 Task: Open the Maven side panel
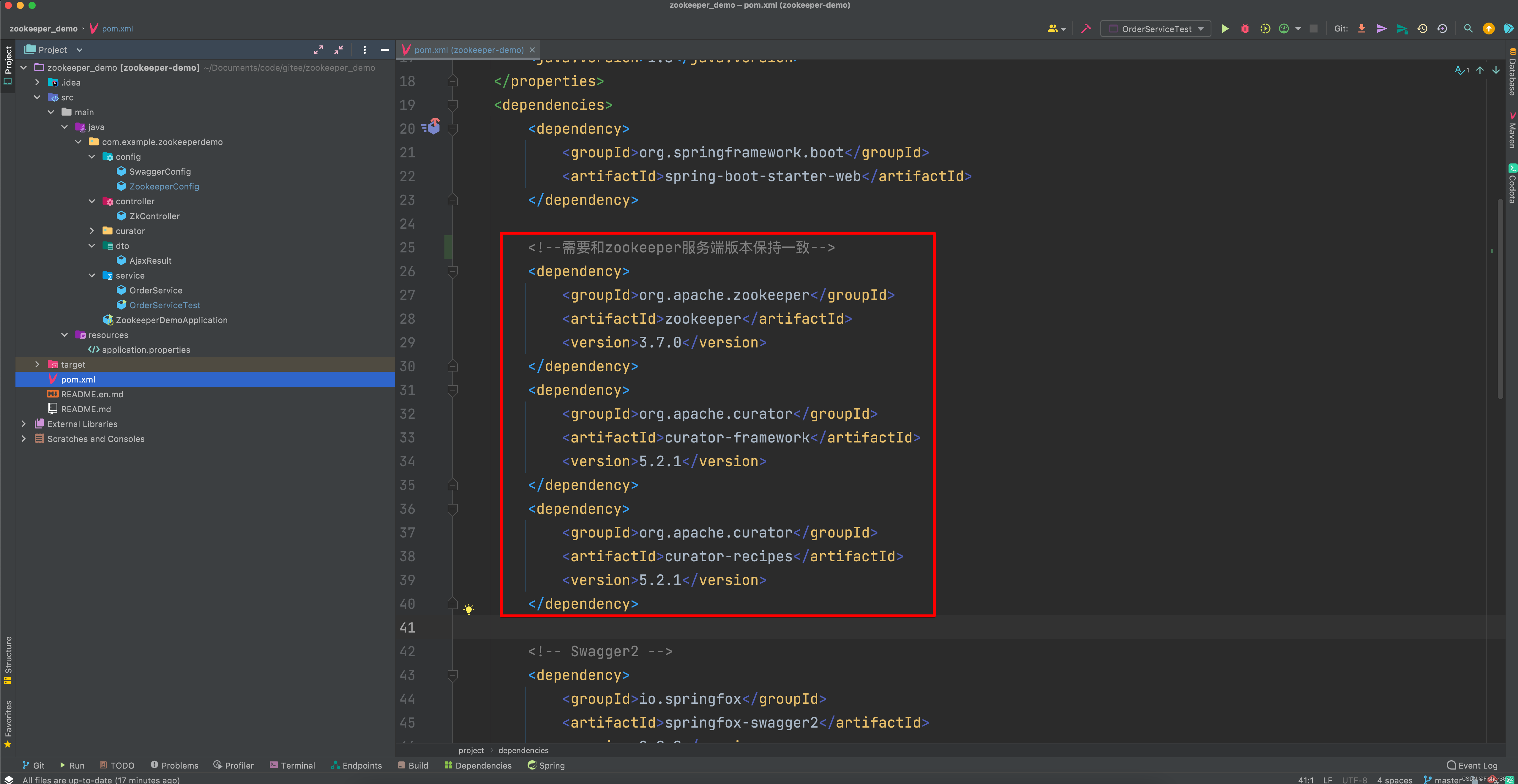pyautogui.click(x=1512, y=130)
